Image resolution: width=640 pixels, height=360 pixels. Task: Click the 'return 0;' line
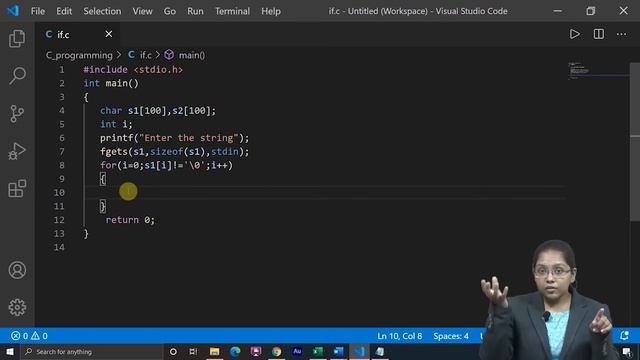[x=130, y=220]
